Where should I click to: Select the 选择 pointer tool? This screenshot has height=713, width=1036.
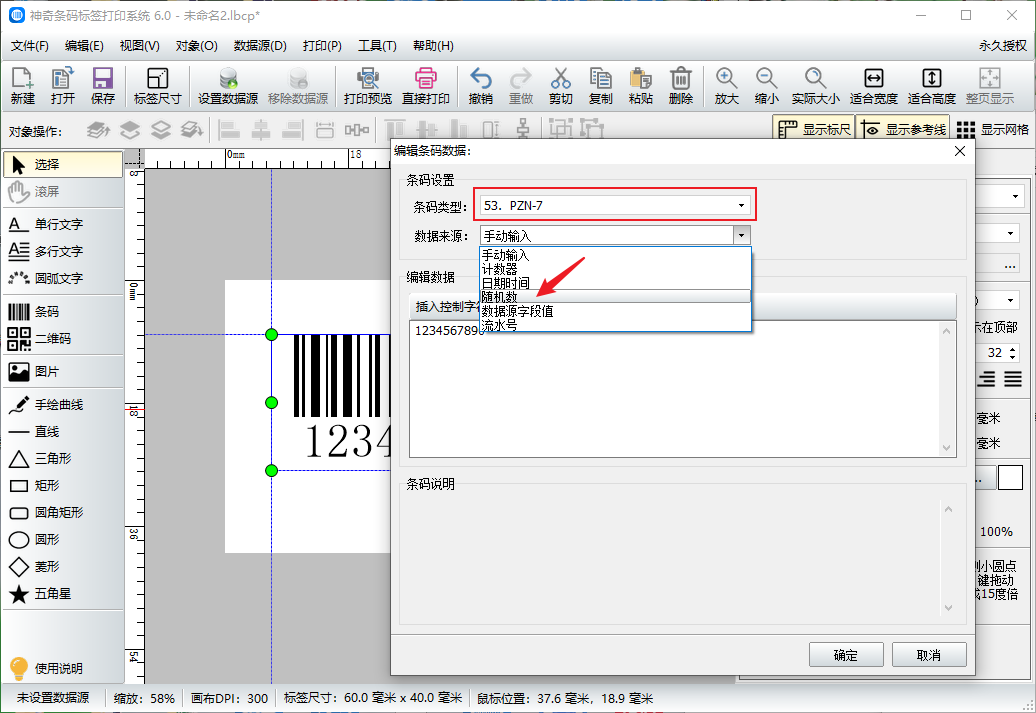pos(63,165)
